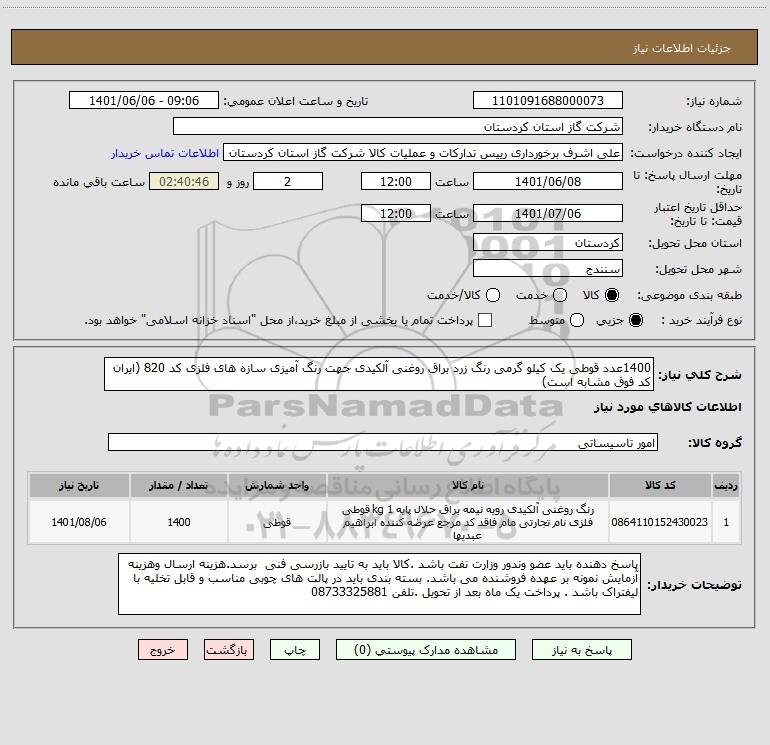Select the متوسط purchase type radio
Image resolution: width=770 pixels, height=745 pixels.
click(x=577, y=320)
